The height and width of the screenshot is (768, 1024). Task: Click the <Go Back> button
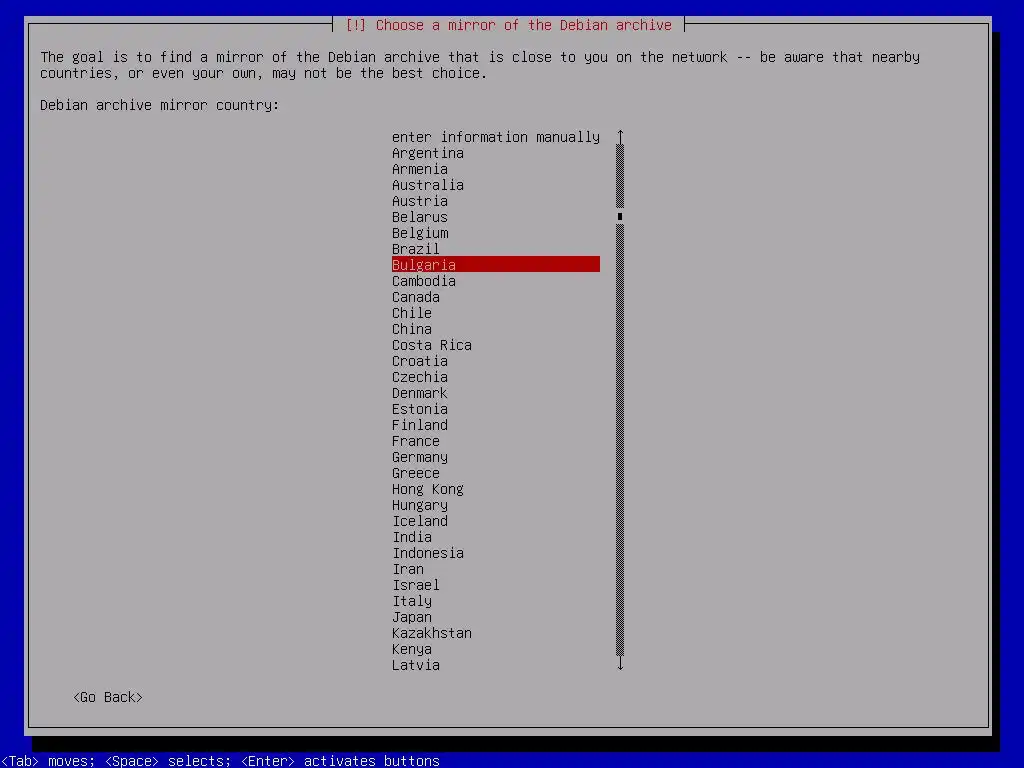(x=108, y=697)
